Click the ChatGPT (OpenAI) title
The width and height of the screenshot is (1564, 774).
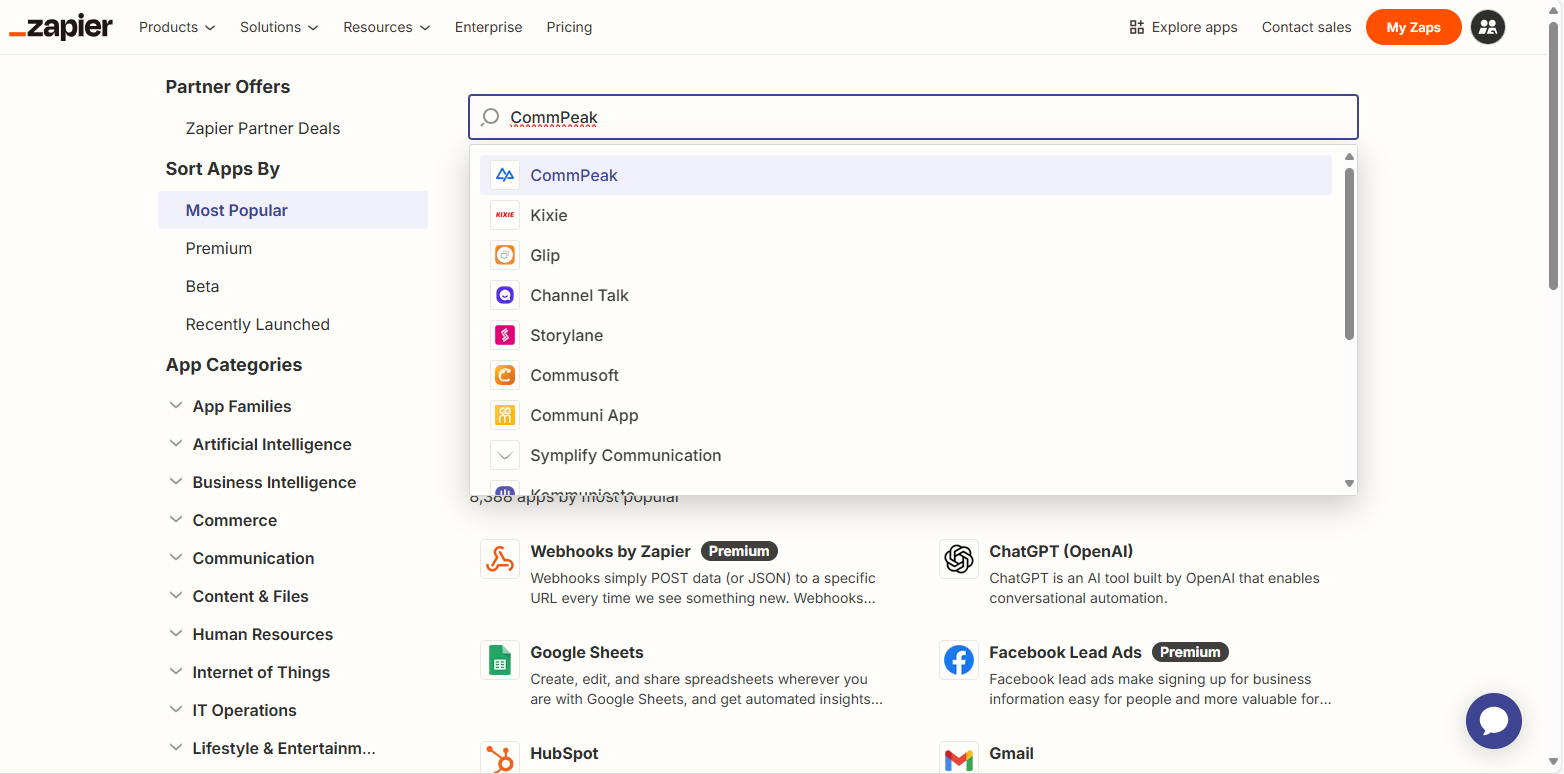point(1061,551)
